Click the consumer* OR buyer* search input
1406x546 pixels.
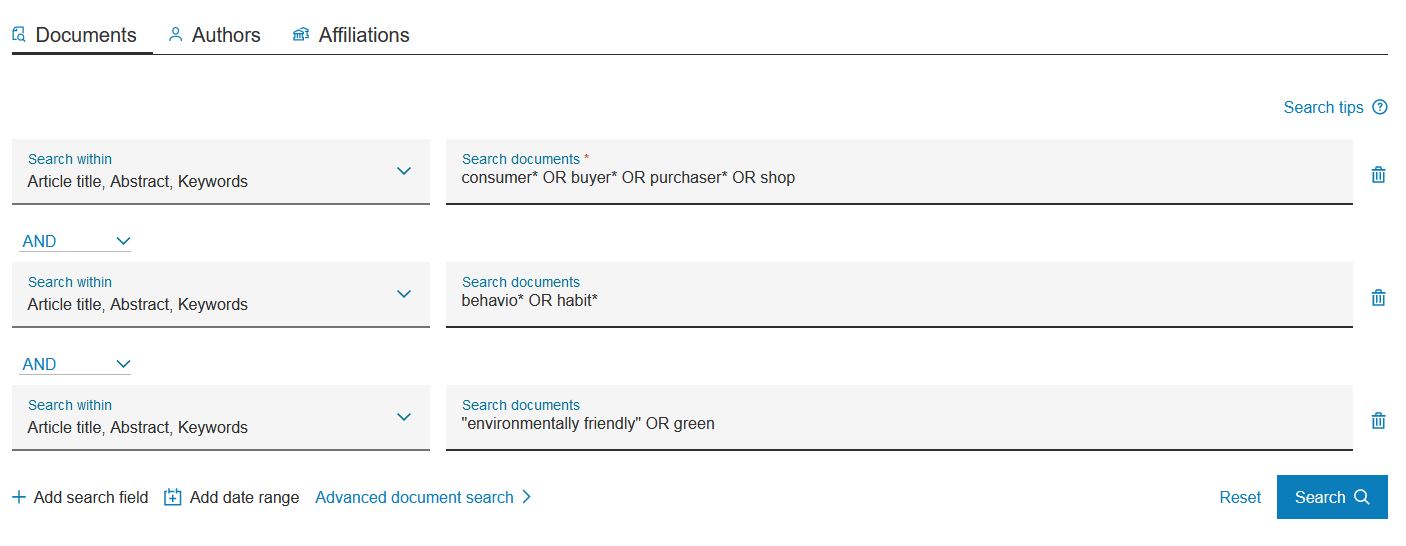(898, 178)
